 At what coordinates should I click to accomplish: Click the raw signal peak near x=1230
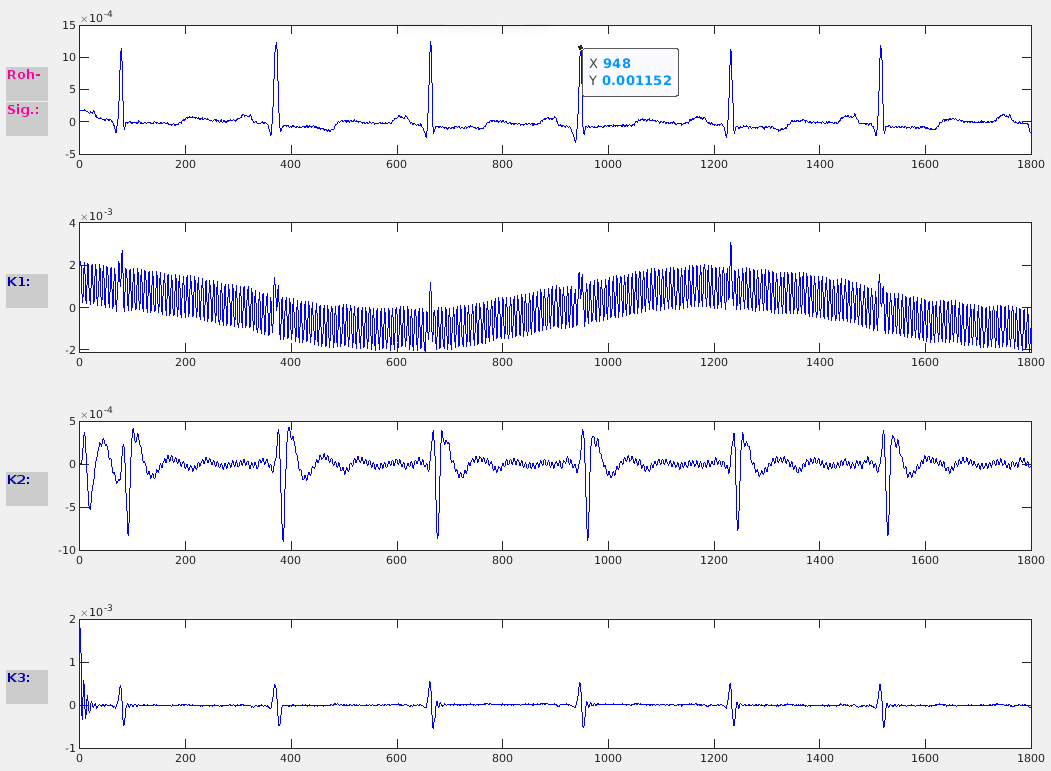[x=730, y=51]
